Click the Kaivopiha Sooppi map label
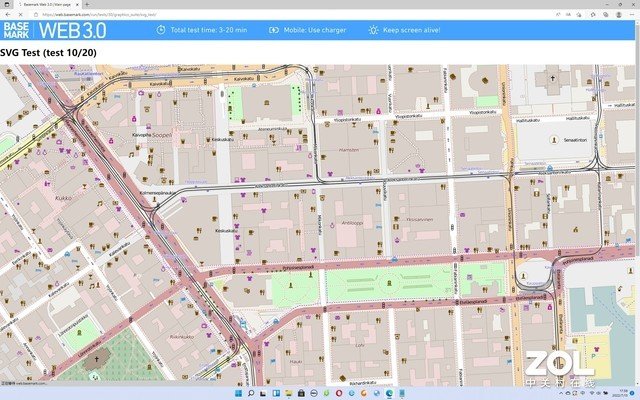This screenshot has height=400, width=640. click(x=152, y=135)
